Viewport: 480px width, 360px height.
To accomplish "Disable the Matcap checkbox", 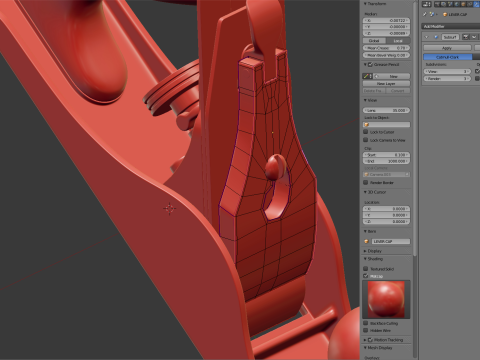I will pyautogui.click(x=366, y=276).
